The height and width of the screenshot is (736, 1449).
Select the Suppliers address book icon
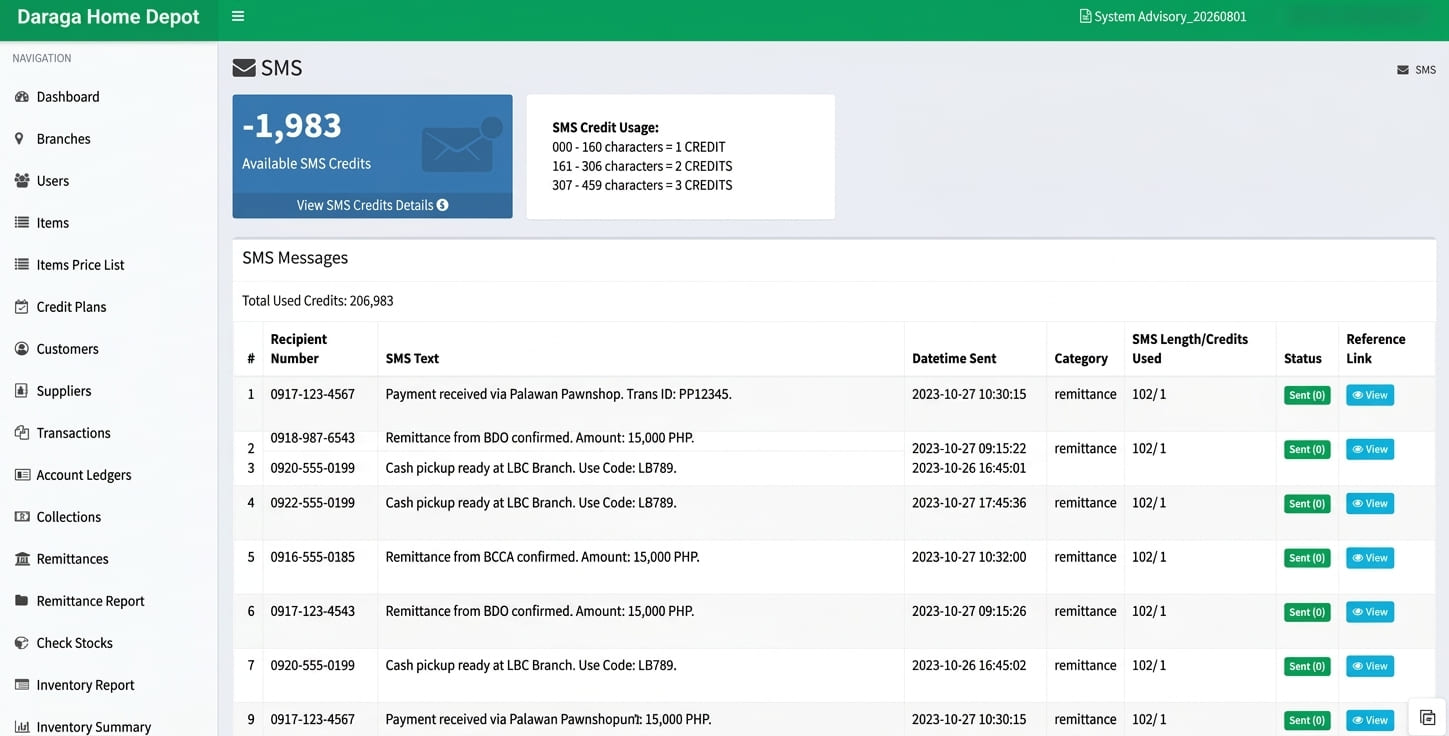21,391
